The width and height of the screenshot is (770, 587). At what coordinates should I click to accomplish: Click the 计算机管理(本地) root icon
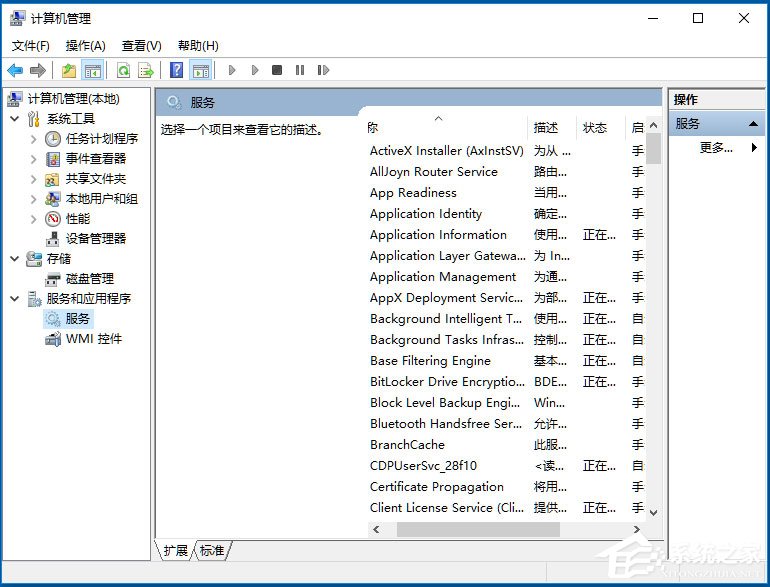[15, 99]
